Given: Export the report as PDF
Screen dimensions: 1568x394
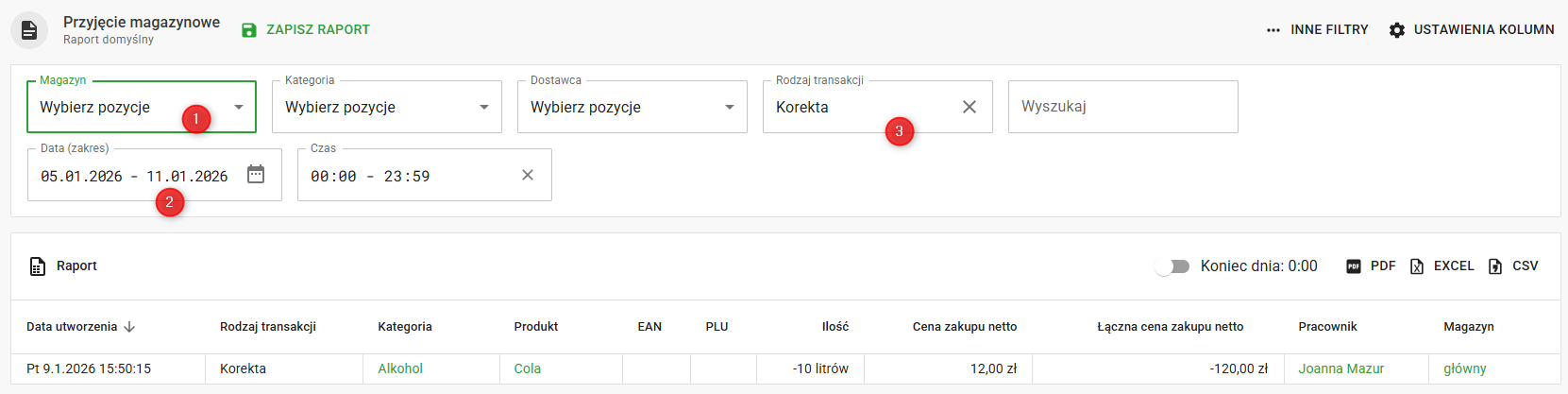Looking at the screenshot, I should tap(1371, 266).
